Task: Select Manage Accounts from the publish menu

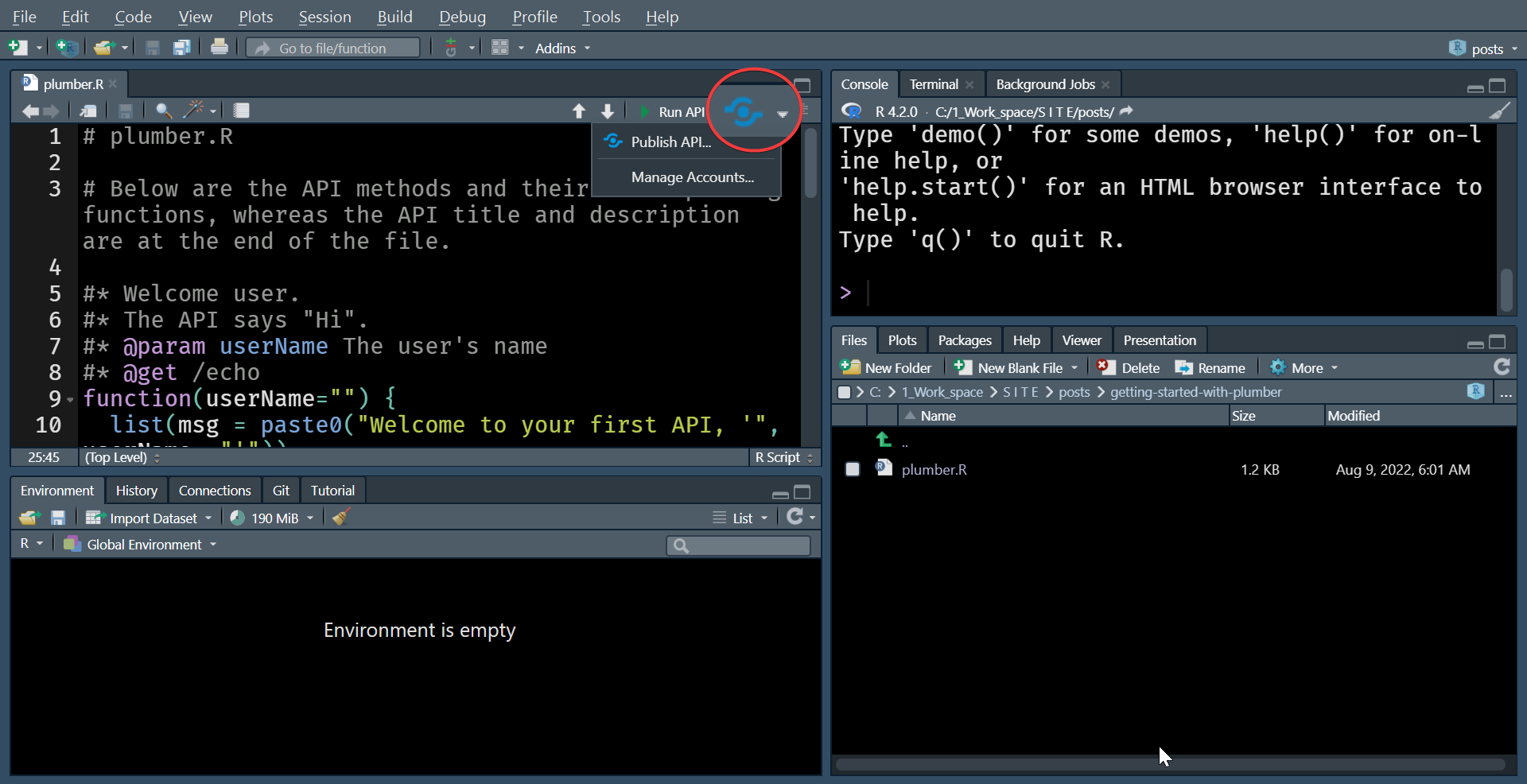Action: click(692, 177)
